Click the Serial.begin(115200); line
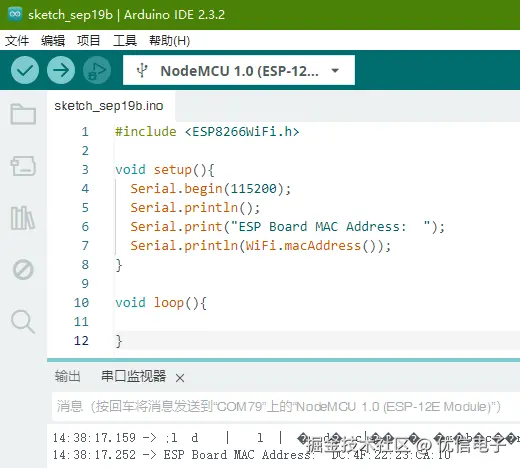Screen dimensions: 520x468 211,189
